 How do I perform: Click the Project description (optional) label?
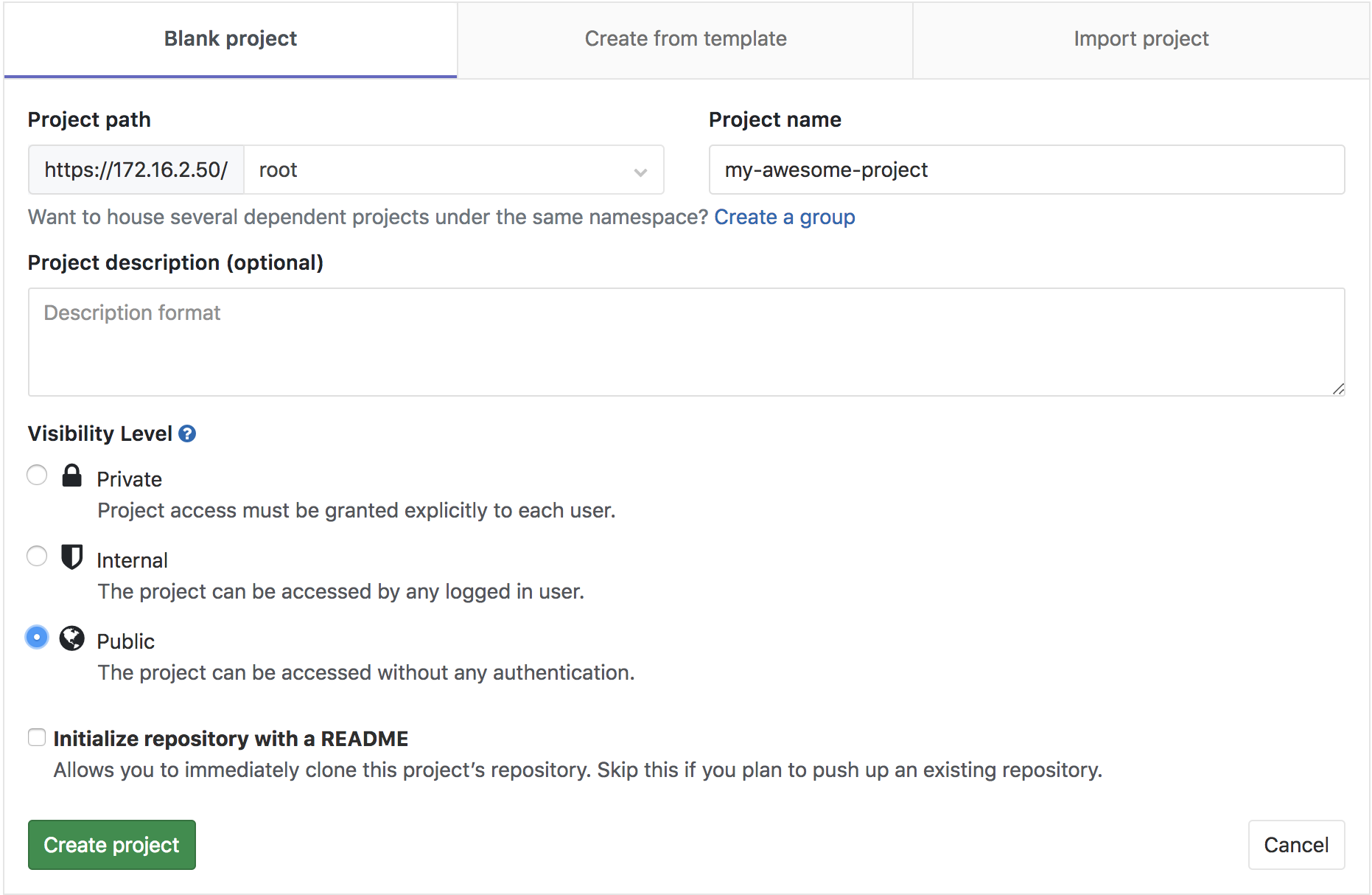click(175, 262)
